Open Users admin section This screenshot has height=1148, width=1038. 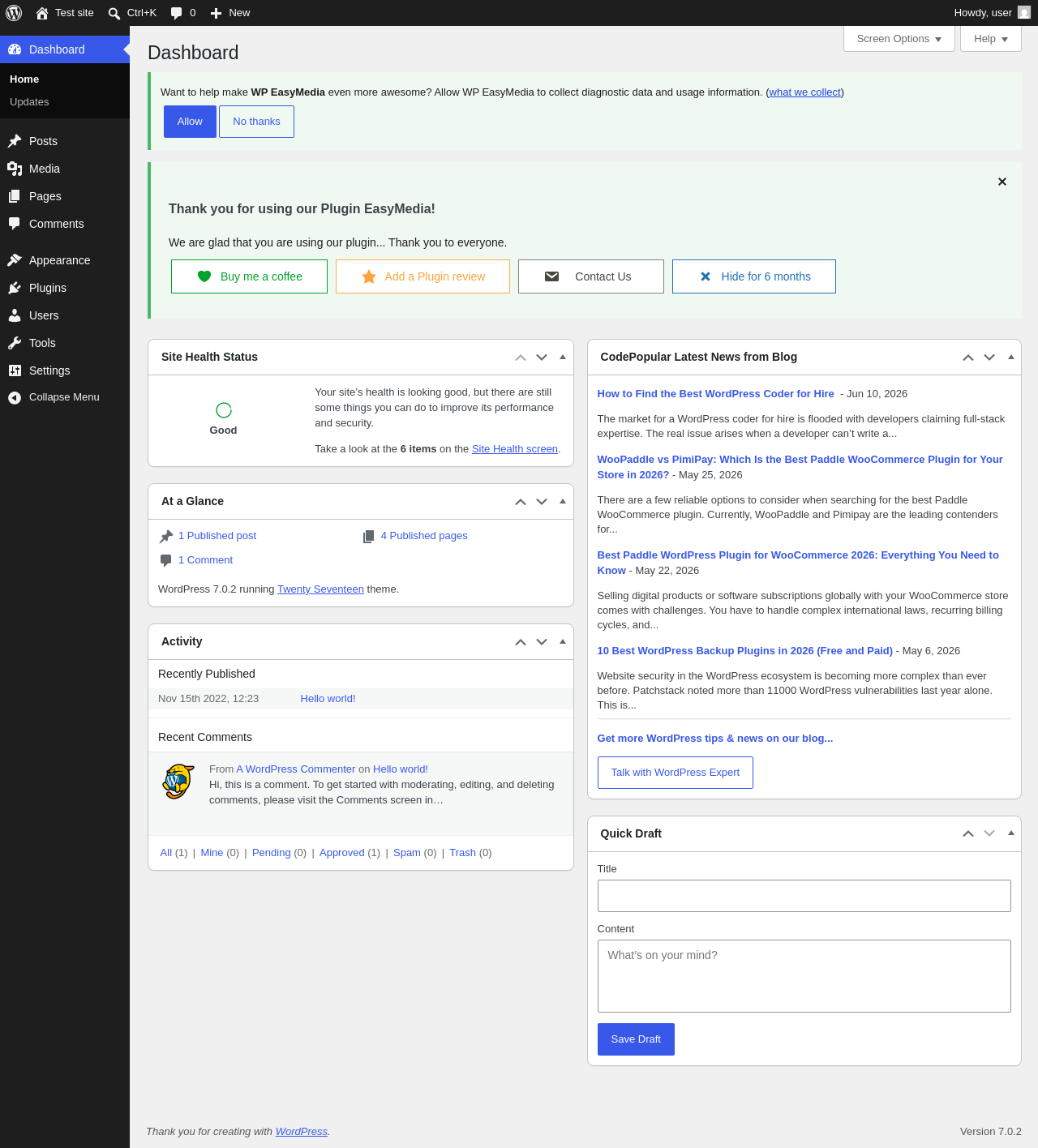coord(65,315)
